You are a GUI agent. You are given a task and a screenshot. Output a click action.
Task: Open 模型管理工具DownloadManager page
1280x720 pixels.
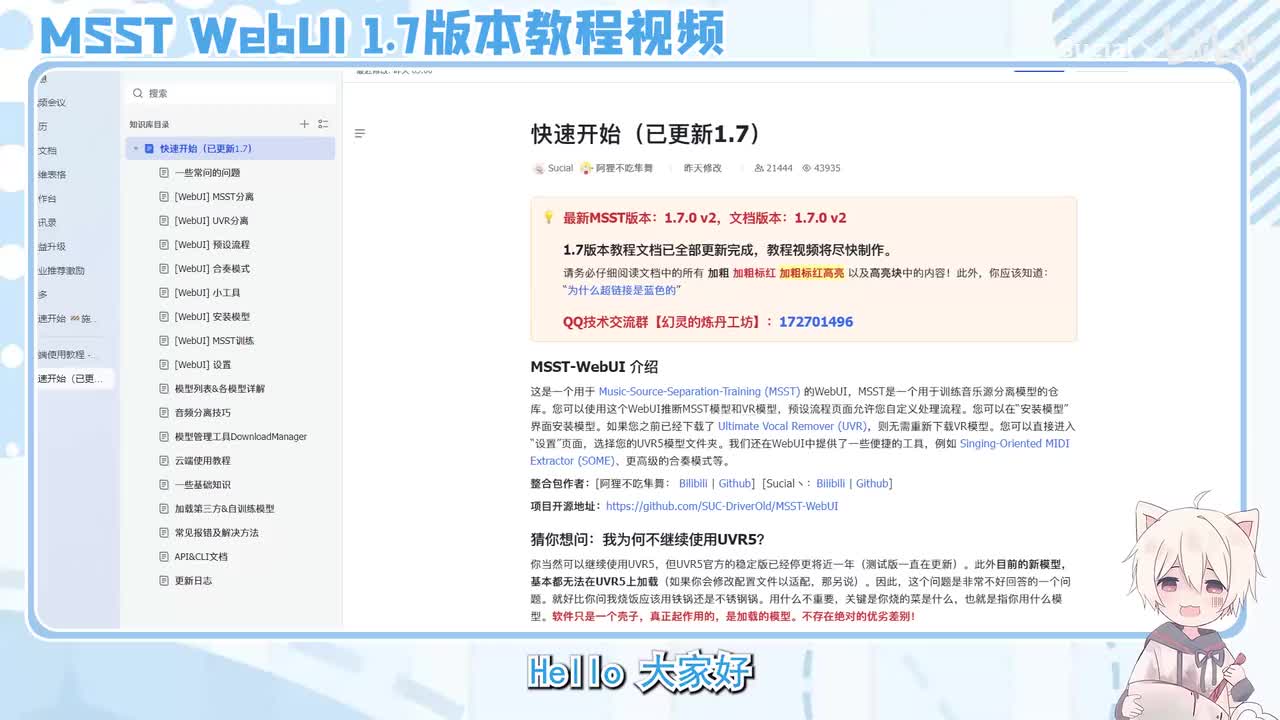pyautogui.click(x=241, y=437)
